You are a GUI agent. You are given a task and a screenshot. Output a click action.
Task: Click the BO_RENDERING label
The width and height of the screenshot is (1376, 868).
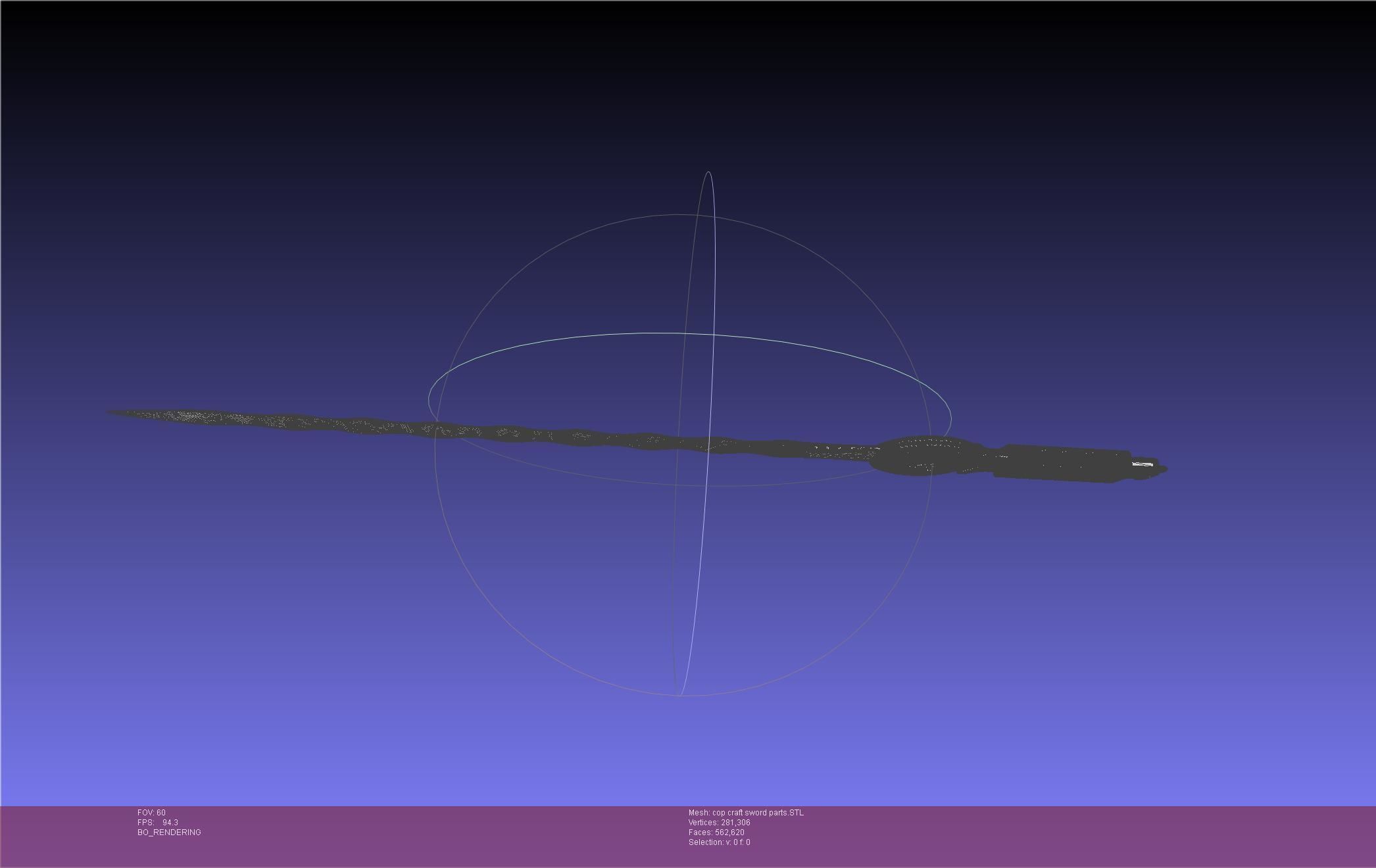click(169, 832)
